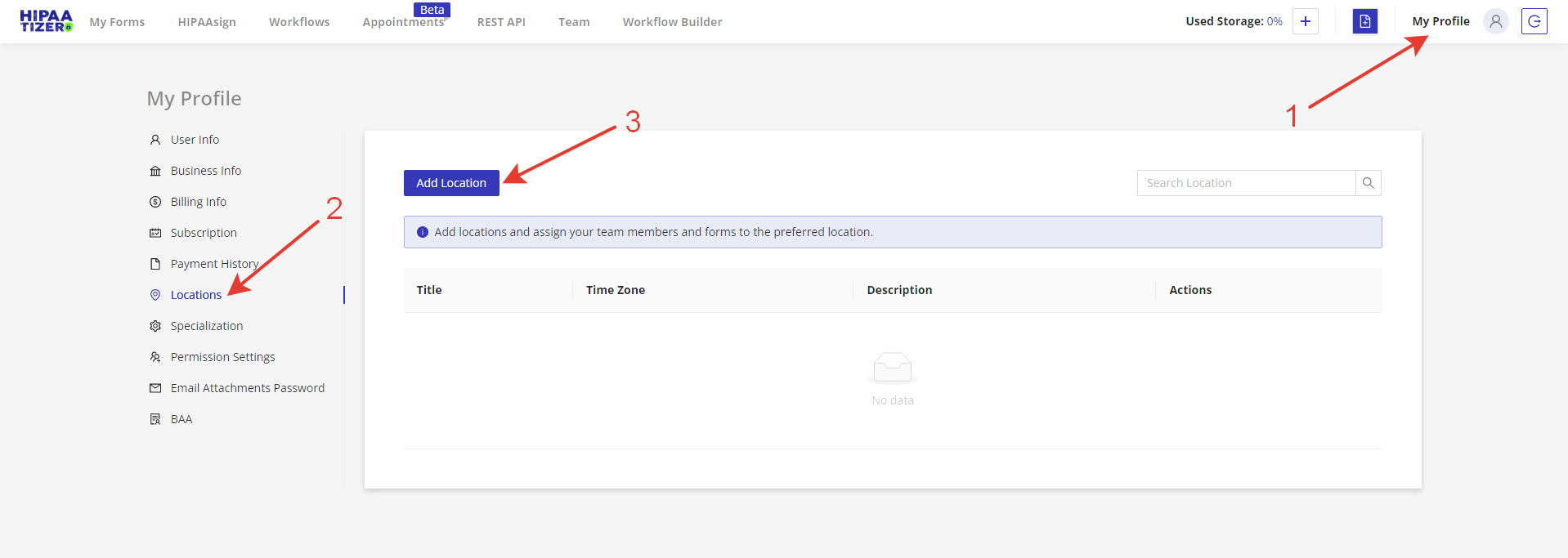Click the blue document icon in header
This screenshot has height=558, width=1568.
coord(1364,21)
